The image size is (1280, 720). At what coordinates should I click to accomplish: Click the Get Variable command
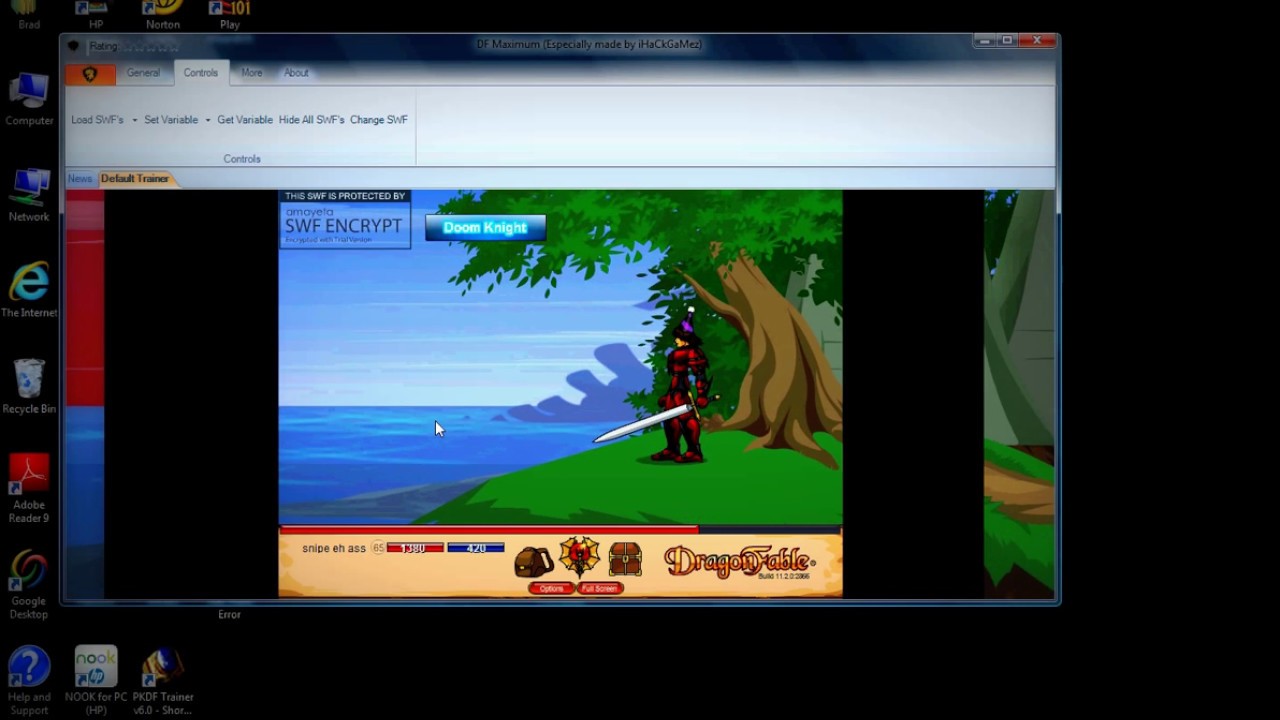pos(245,120)
